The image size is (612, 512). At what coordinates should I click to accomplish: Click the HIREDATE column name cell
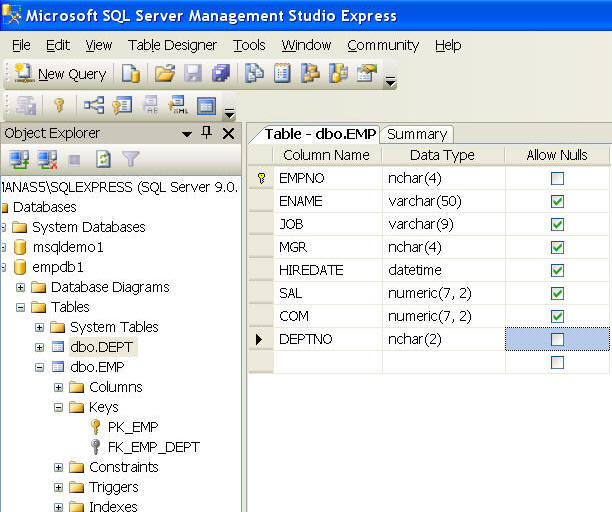pyautogui.click(x=328, y=270)
